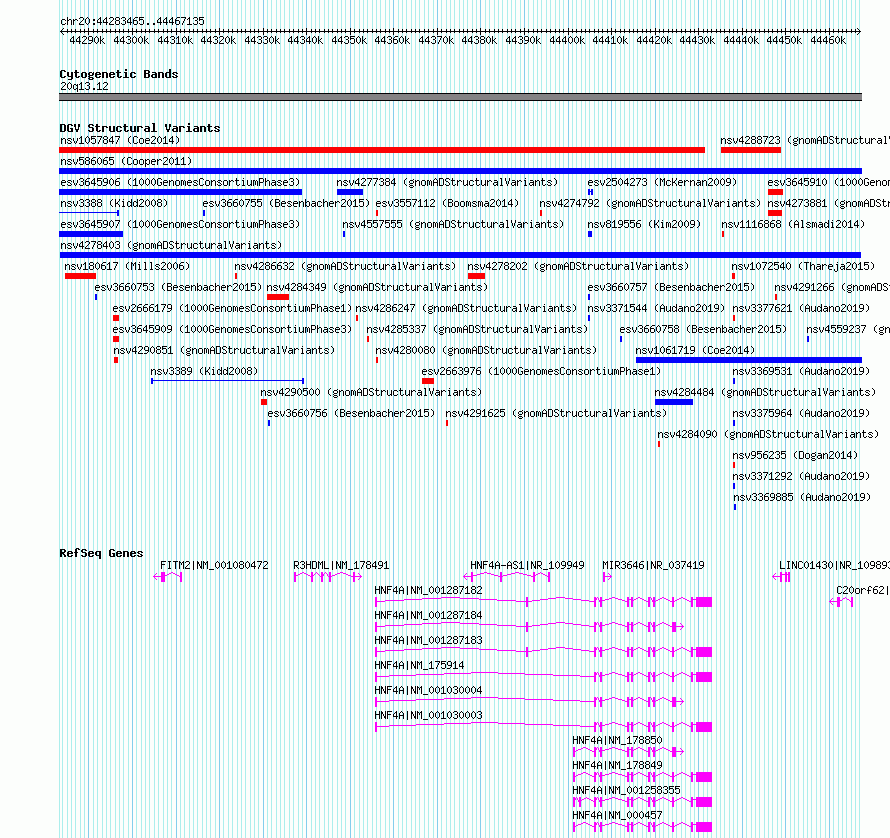
Task: Open MIR3646|NR_037419 gene label
Action: tap(653, 565)
